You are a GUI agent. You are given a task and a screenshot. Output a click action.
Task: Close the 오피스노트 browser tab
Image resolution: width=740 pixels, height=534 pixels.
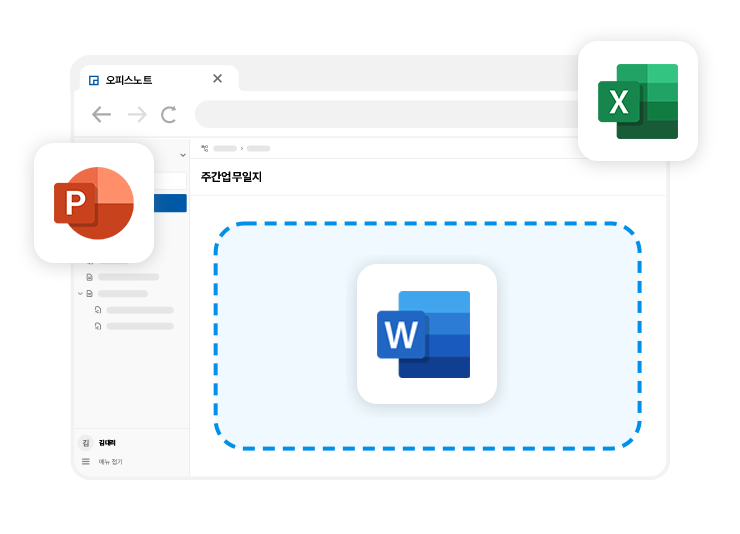tap(217, 78)
